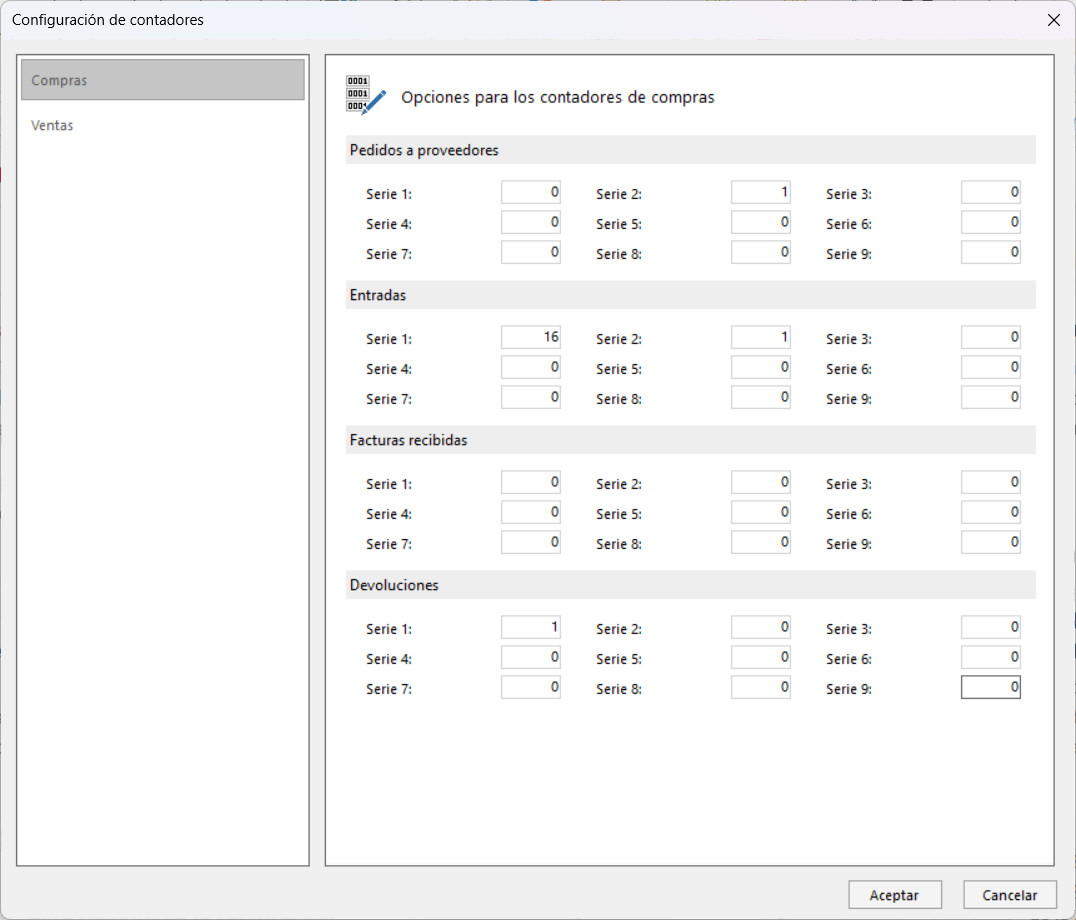The height and width of the screenshot is (920, 1076).
Task: Click Serie 8 field under Entradas
Action: coord(760,397)
